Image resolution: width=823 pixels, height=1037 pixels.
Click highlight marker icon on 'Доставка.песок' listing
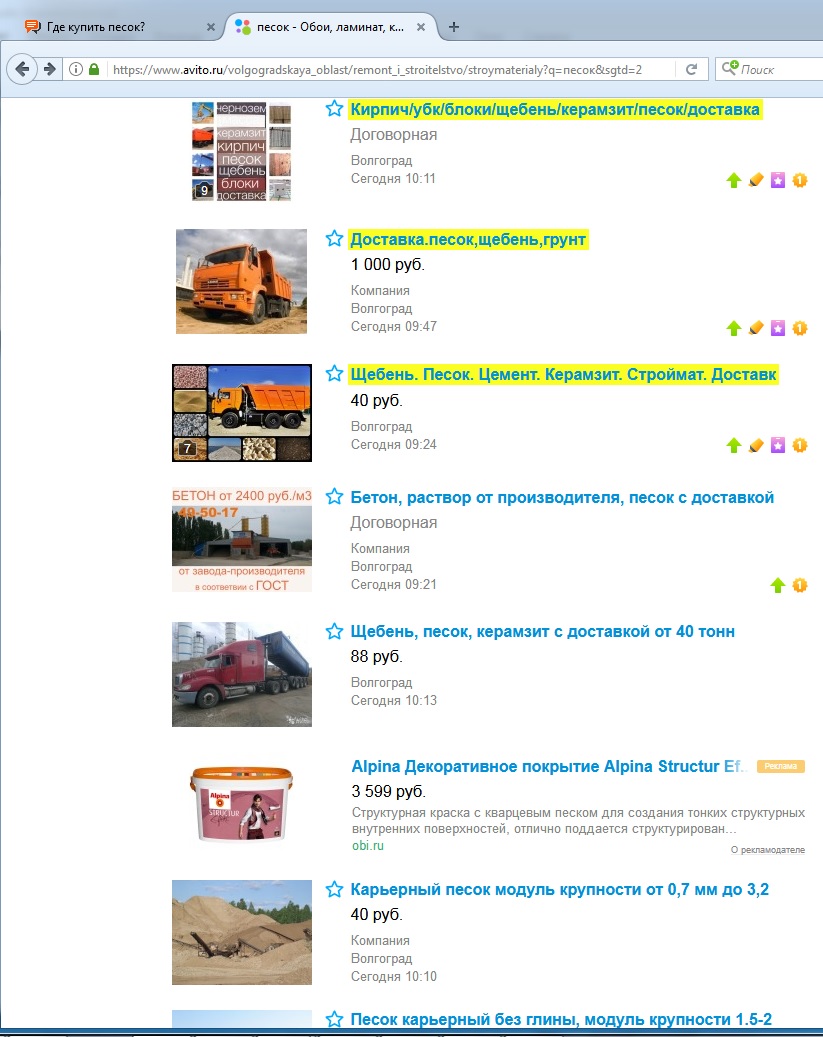756,328
